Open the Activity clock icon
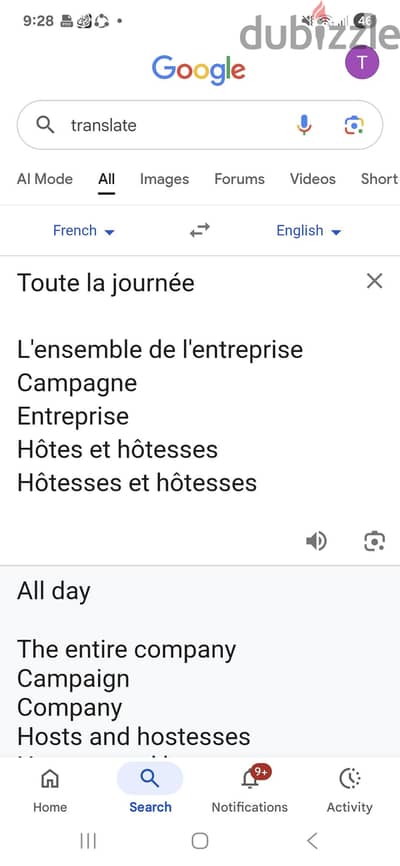This screenshot has width=400, height=866. pyautogui.click(x=350, y=790)
